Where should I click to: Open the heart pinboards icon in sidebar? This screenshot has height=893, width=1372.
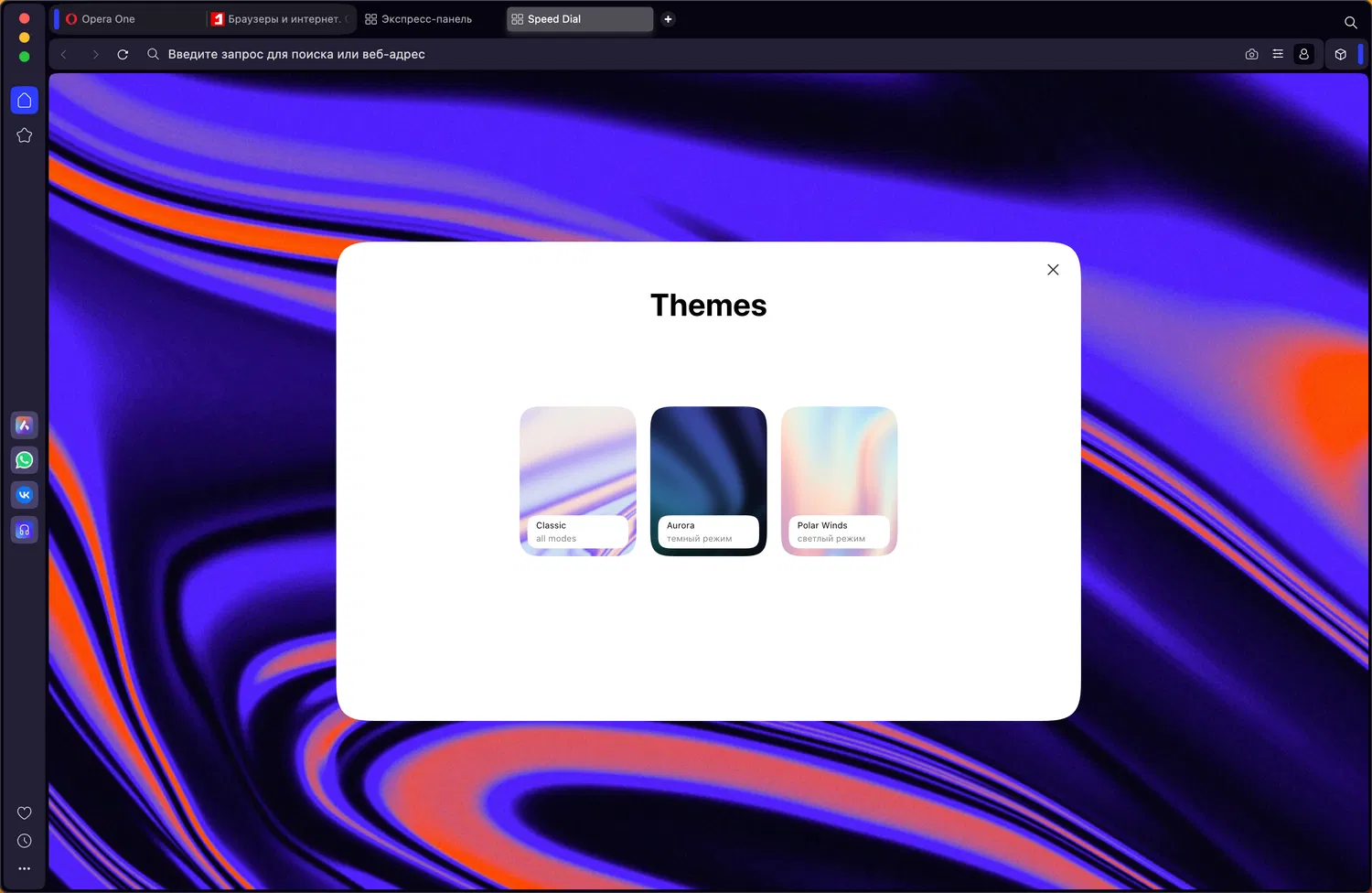coord(25,813)
